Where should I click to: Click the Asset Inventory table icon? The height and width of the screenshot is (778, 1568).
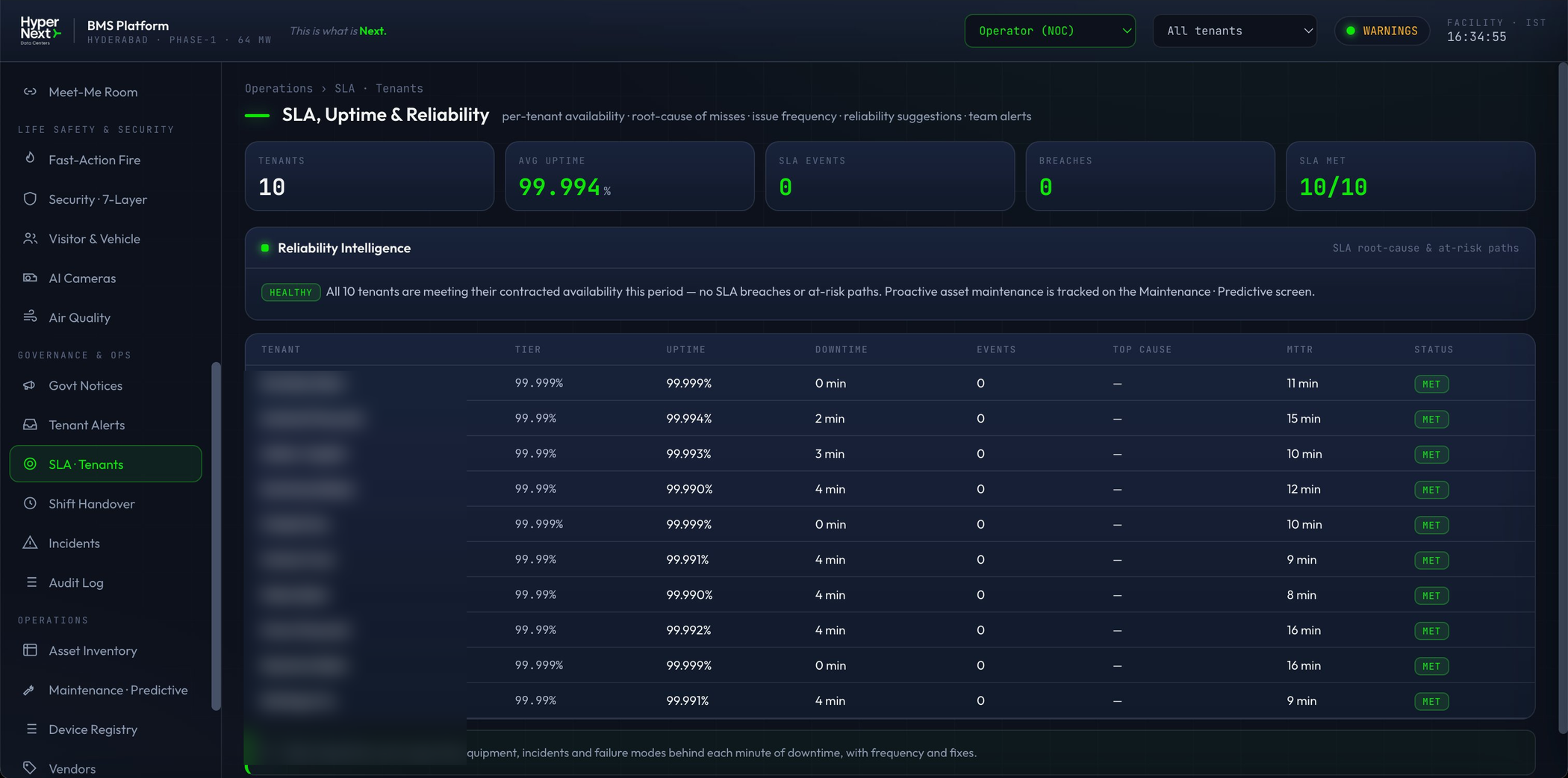(x=30, y=650)
